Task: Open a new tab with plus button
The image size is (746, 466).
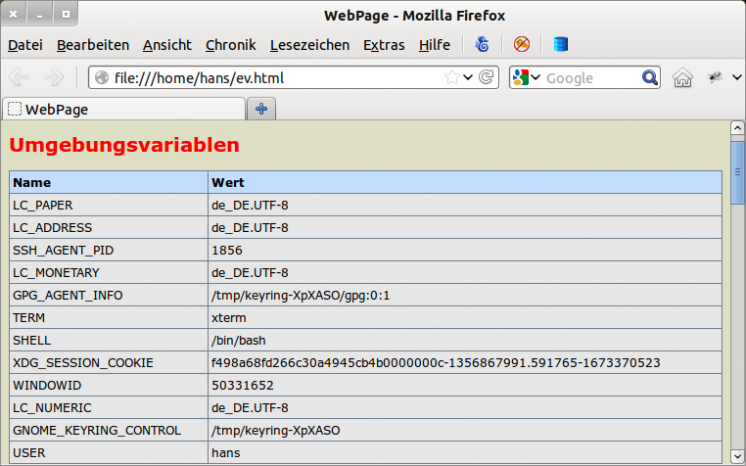Action: 261,109
